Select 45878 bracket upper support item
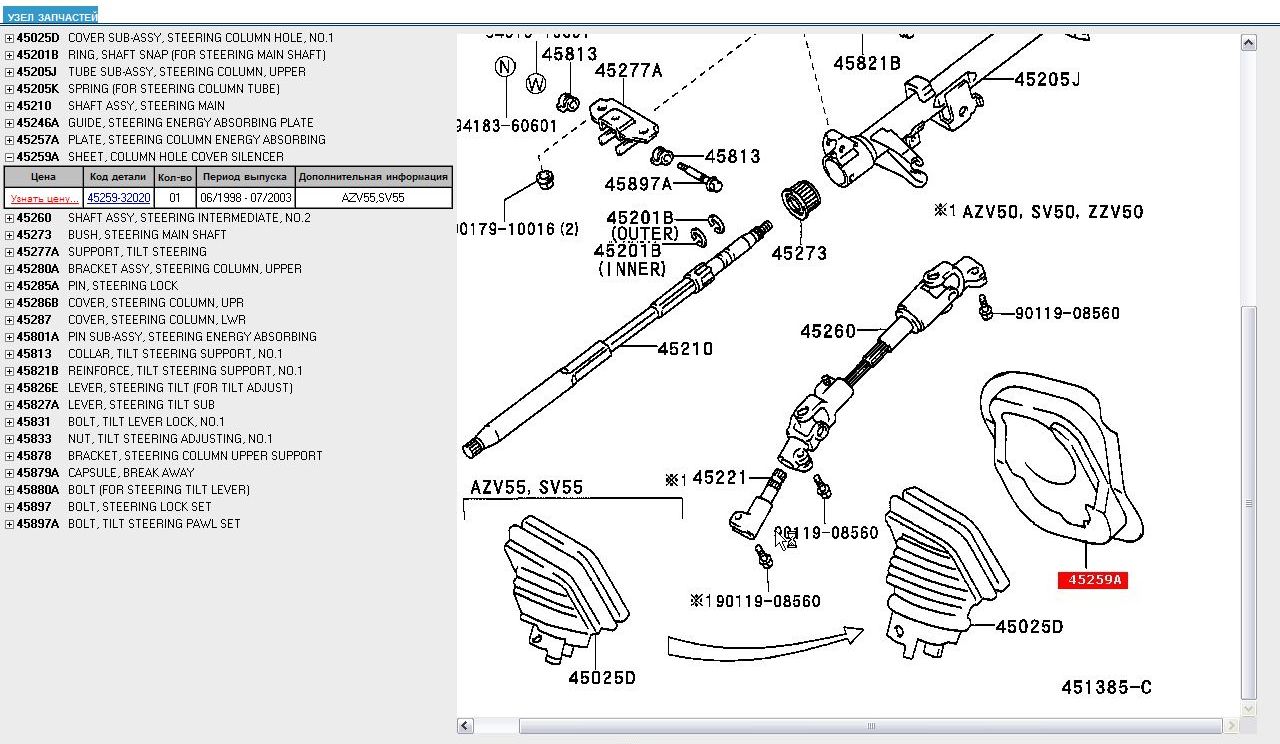Viewport: 1280px width, 744px height. [x=194, y=456]
